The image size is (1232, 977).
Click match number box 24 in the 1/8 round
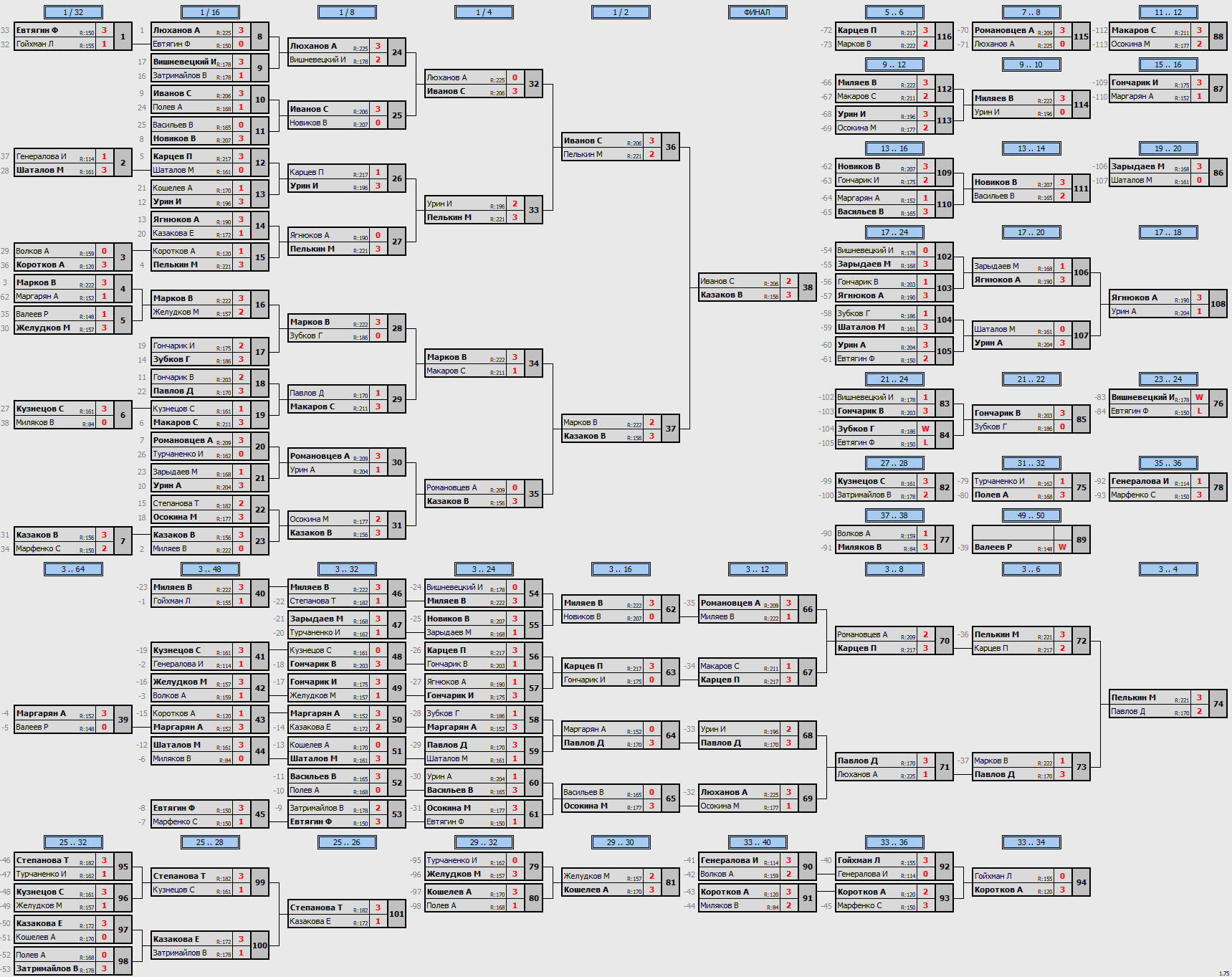(397, 52)
